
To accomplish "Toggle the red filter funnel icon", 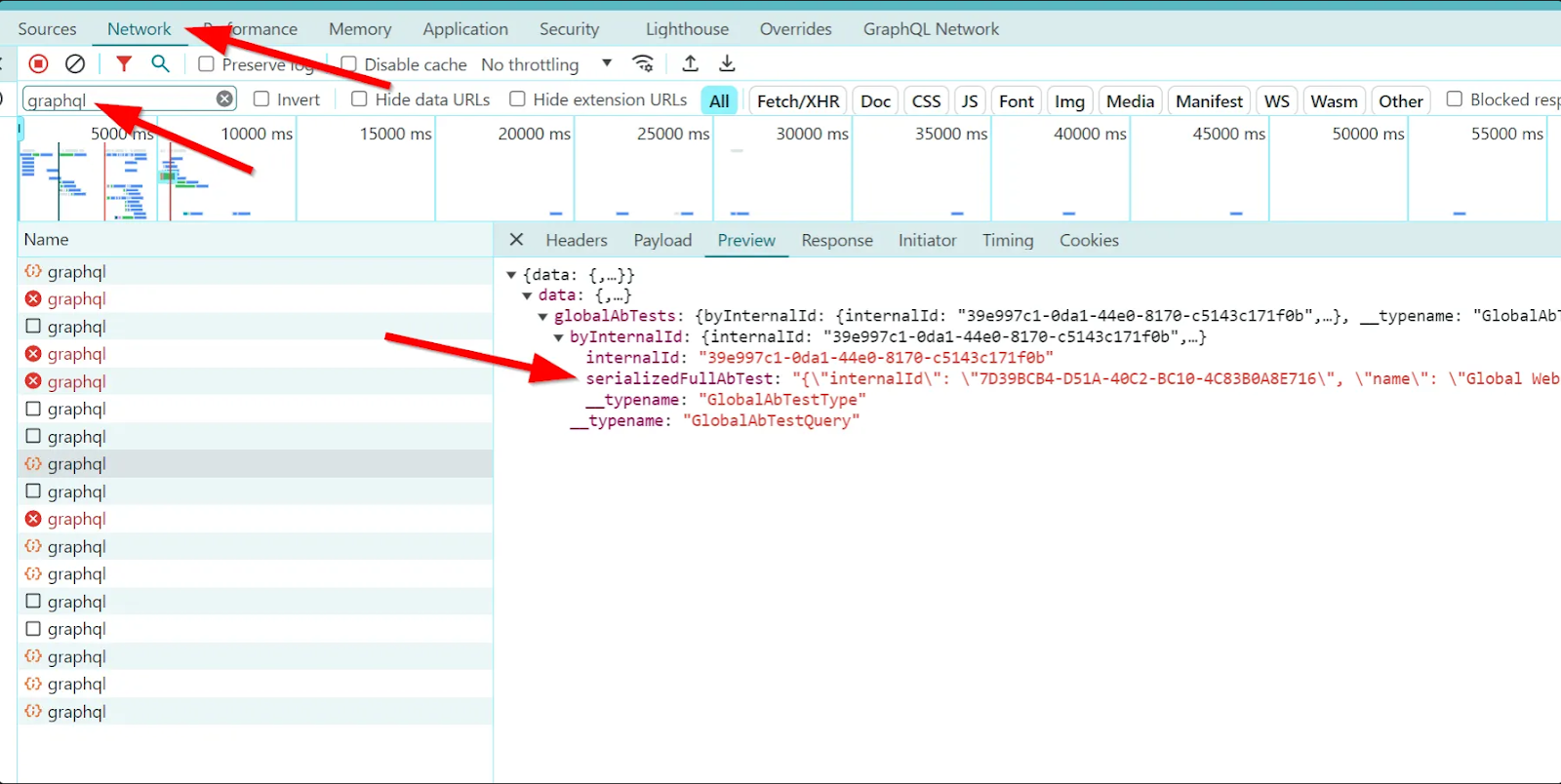I will coord(124,64).
